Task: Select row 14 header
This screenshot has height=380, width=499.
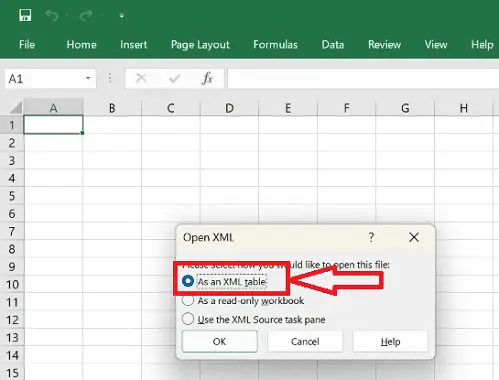Action: pyautogui.click(x=12, y=355)
